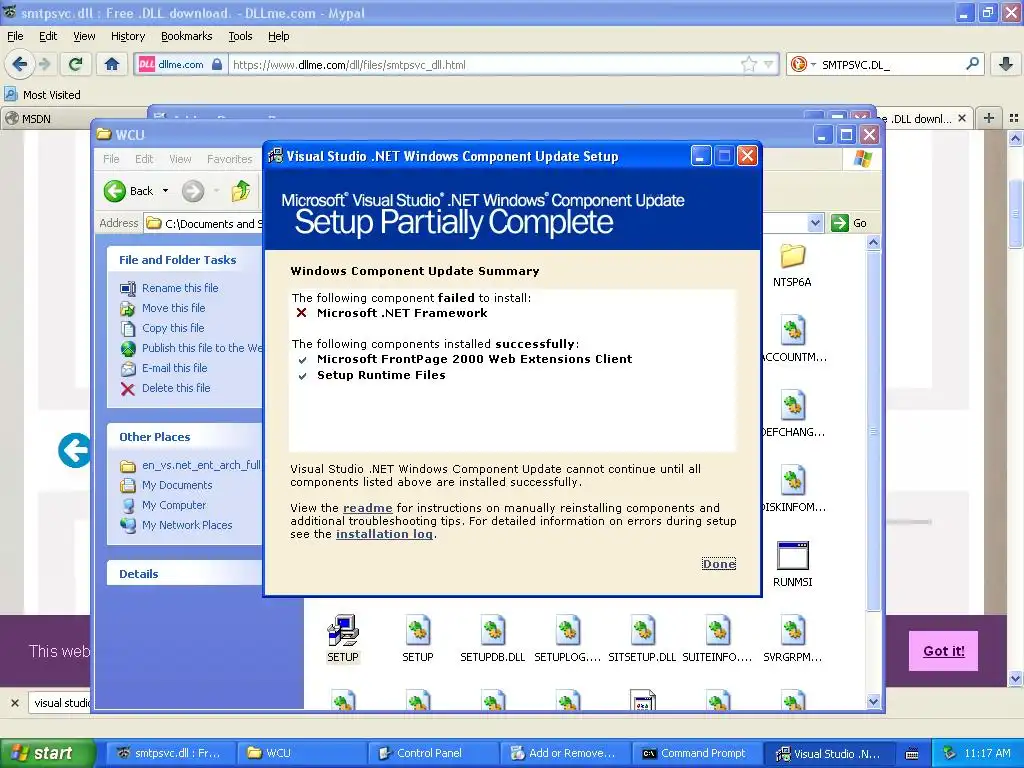Image resolution: width=1024 pixels, height=768 pixels.
Task: Select the SETUPLOG file icon
Action: pyautogui.click(x=568, y=639)
